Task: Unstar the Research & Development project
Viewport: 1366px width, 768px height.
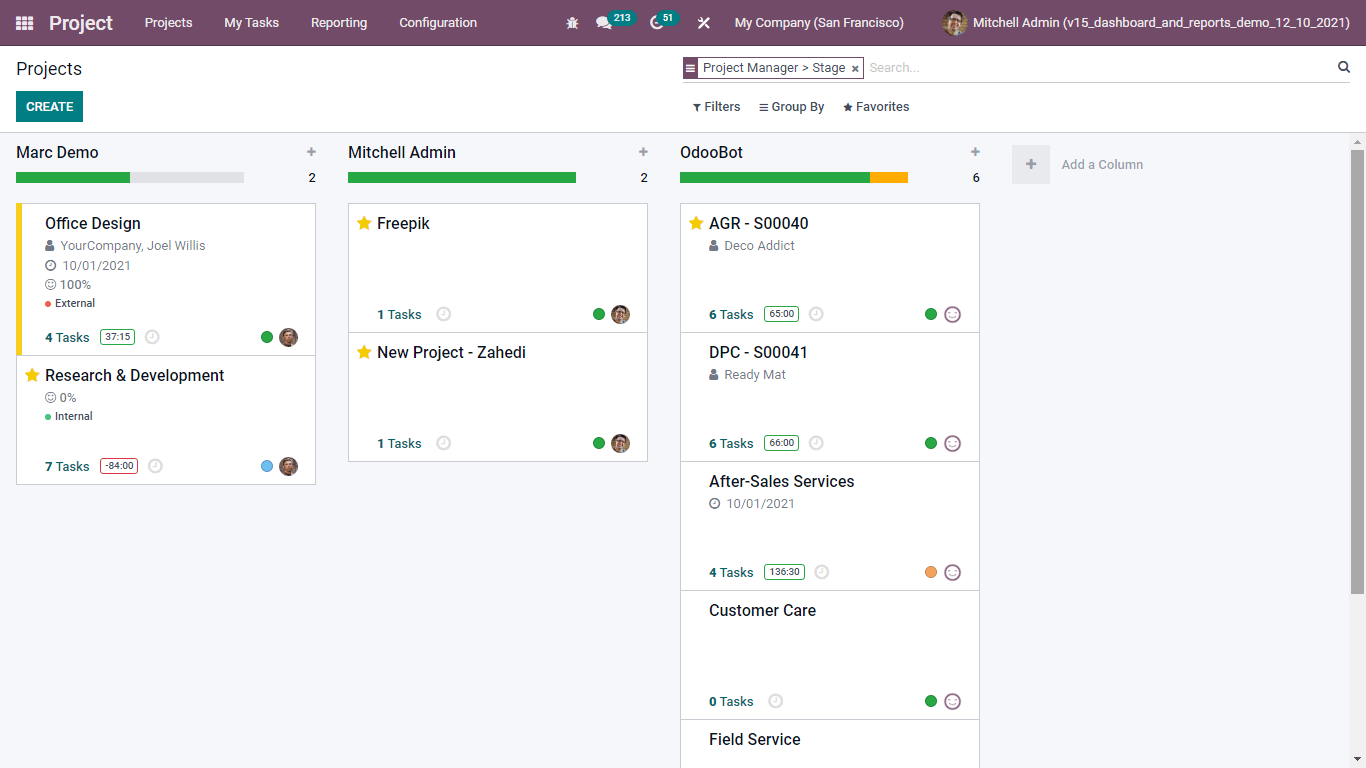Action: tap(32, 375)
